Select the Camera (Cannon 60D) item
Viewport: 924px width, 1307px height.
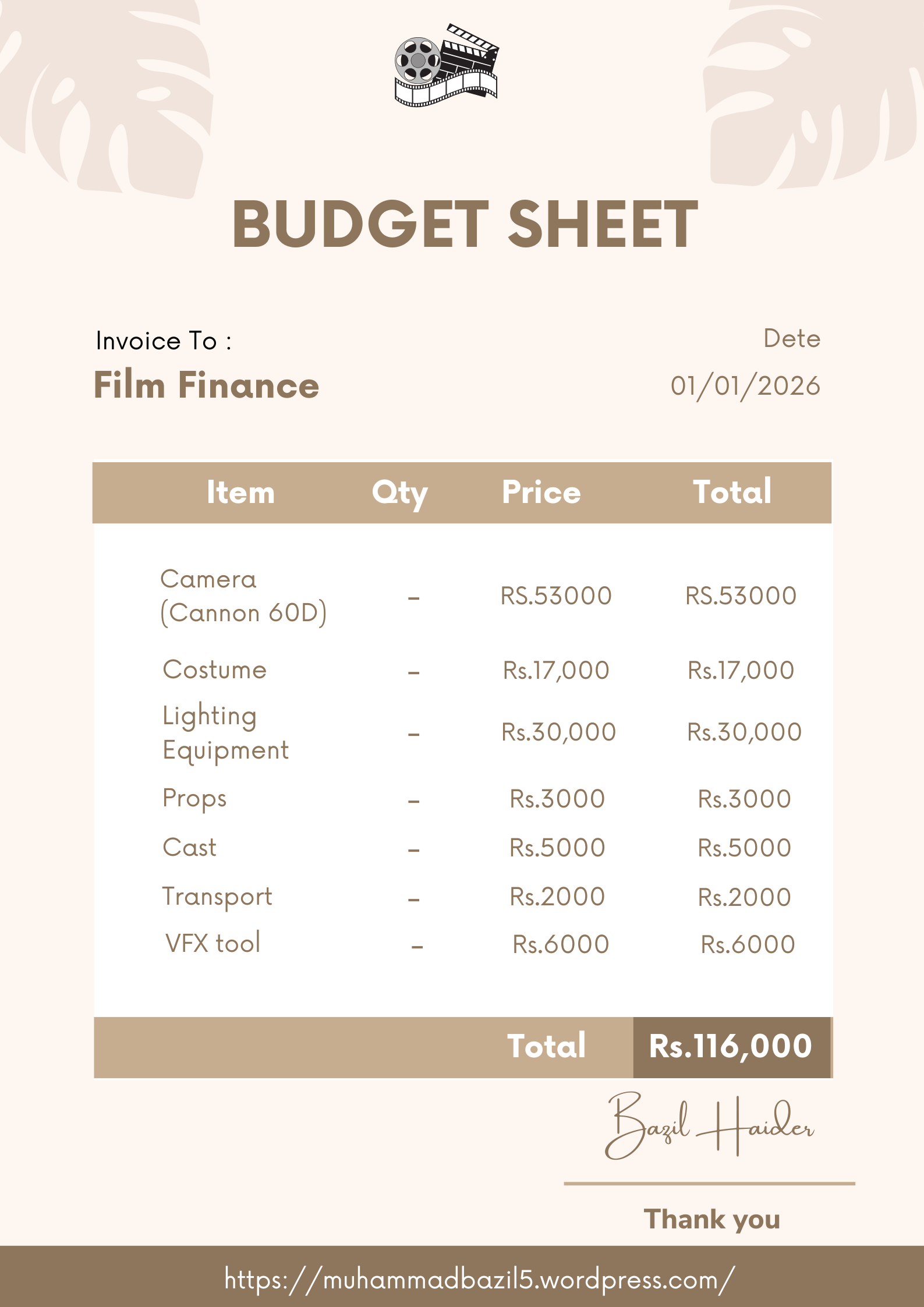[x=243, y=596]
